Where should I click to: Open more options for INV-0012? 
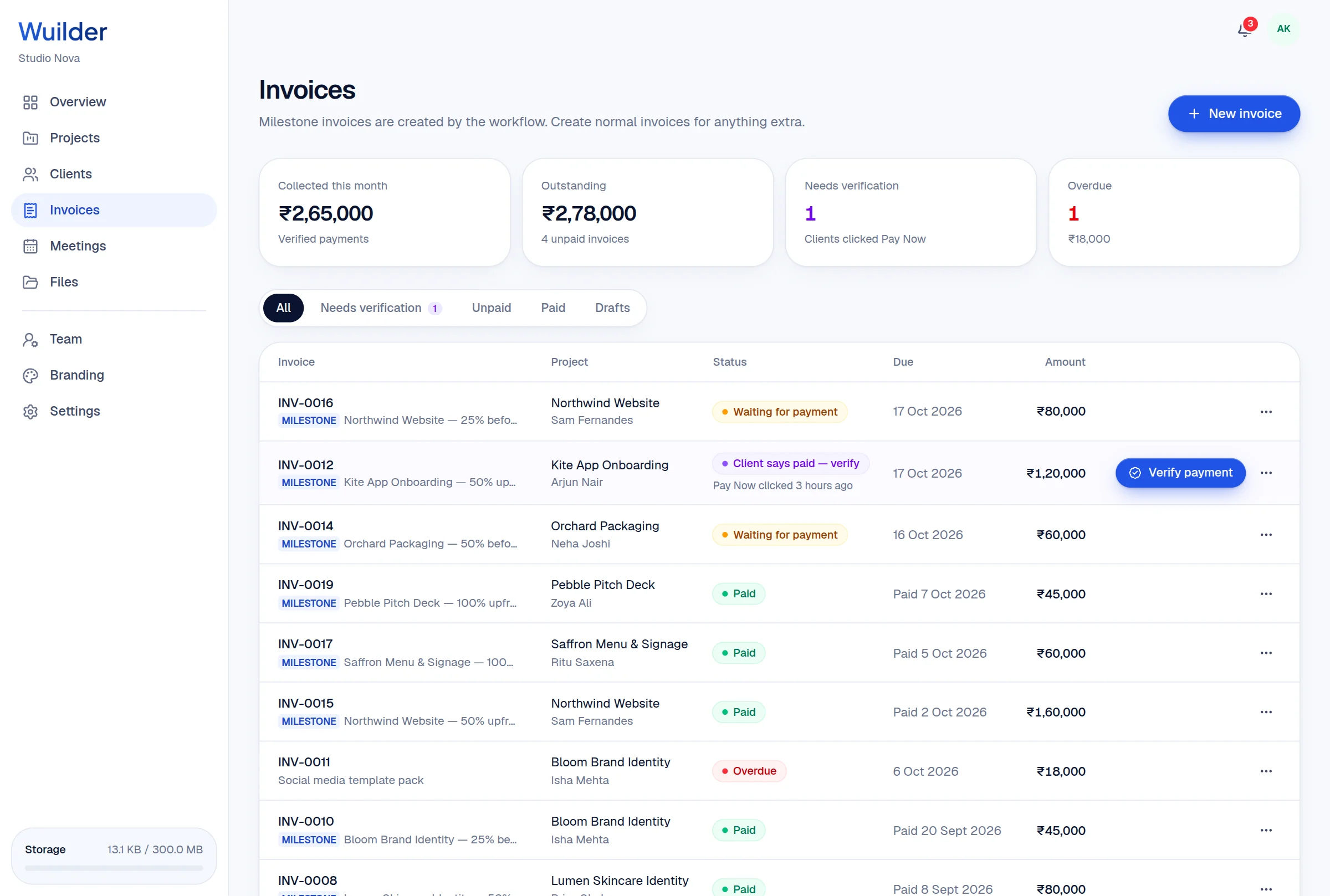click(1266, 473)
